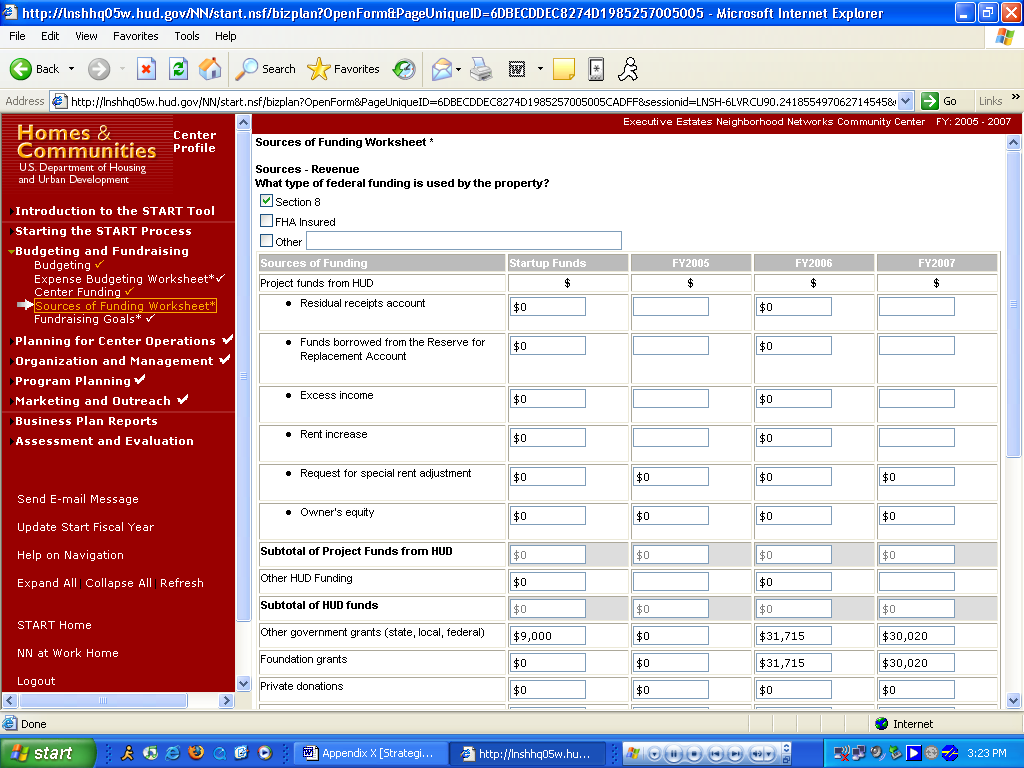Screen dimensions: 1024x768
Task: Click the main page vertical scrollbar thumb
Action: click(1013, 300)
